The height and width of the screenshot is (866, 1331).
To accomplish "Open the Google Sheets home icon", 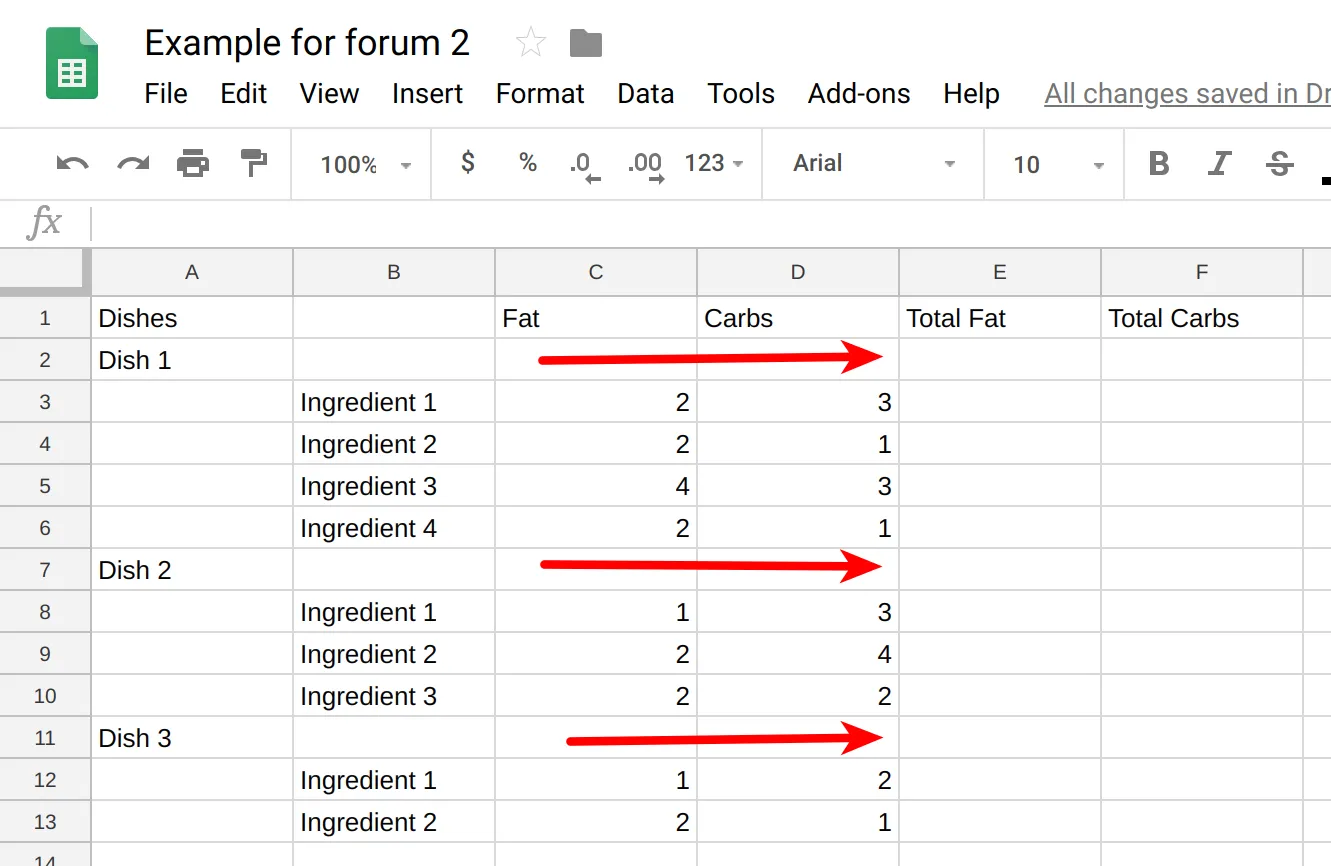I will point(72,64).
